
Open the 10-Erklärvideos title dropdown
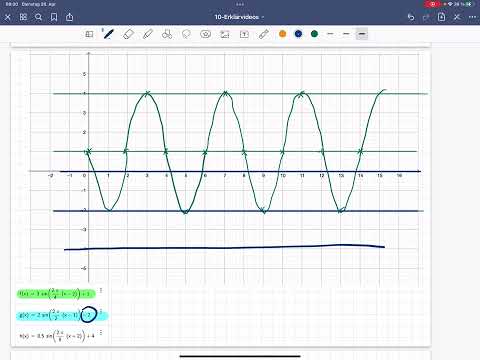tap(239, 17)
